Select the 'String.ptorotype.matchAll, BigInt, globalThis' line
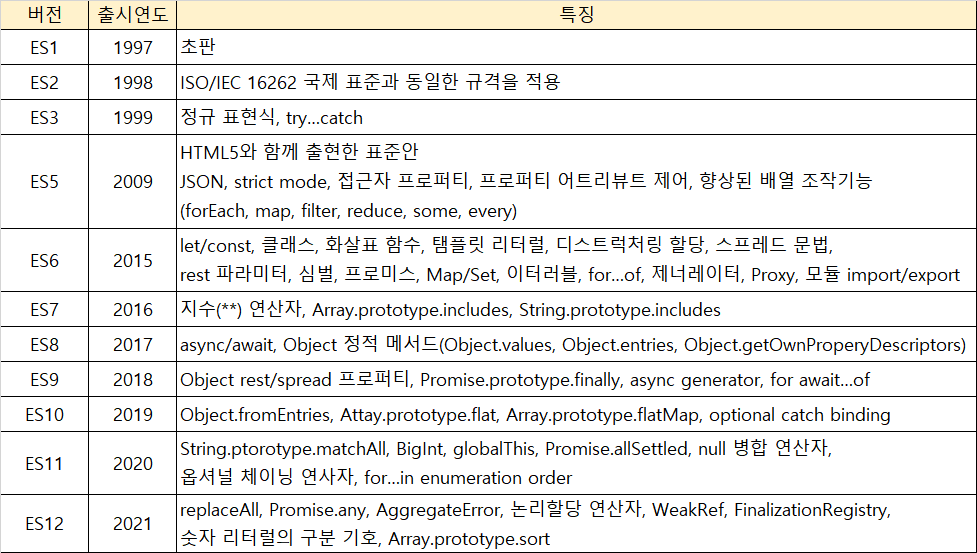The height and width of the screenshot is (553, 977). pos(506,448)
